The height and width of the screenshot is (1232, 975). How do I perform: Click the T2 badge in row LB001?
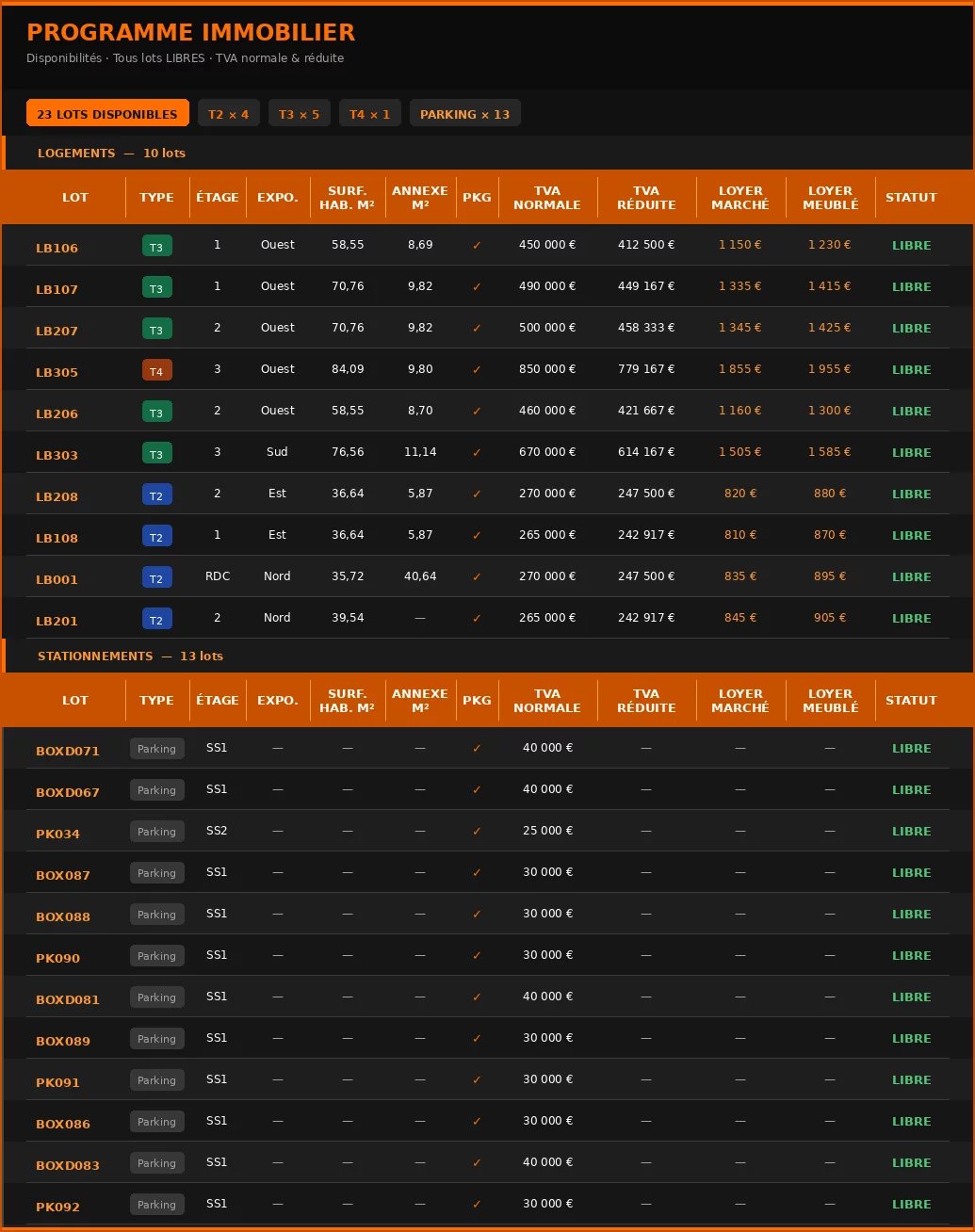[156, 578]
